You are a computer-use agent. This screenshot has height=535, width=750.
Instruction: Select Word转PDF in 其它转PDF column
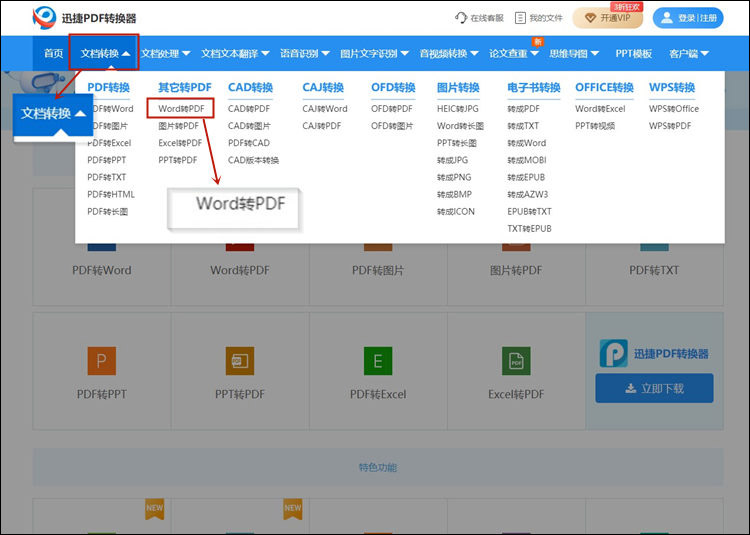[x=181, y=109]
